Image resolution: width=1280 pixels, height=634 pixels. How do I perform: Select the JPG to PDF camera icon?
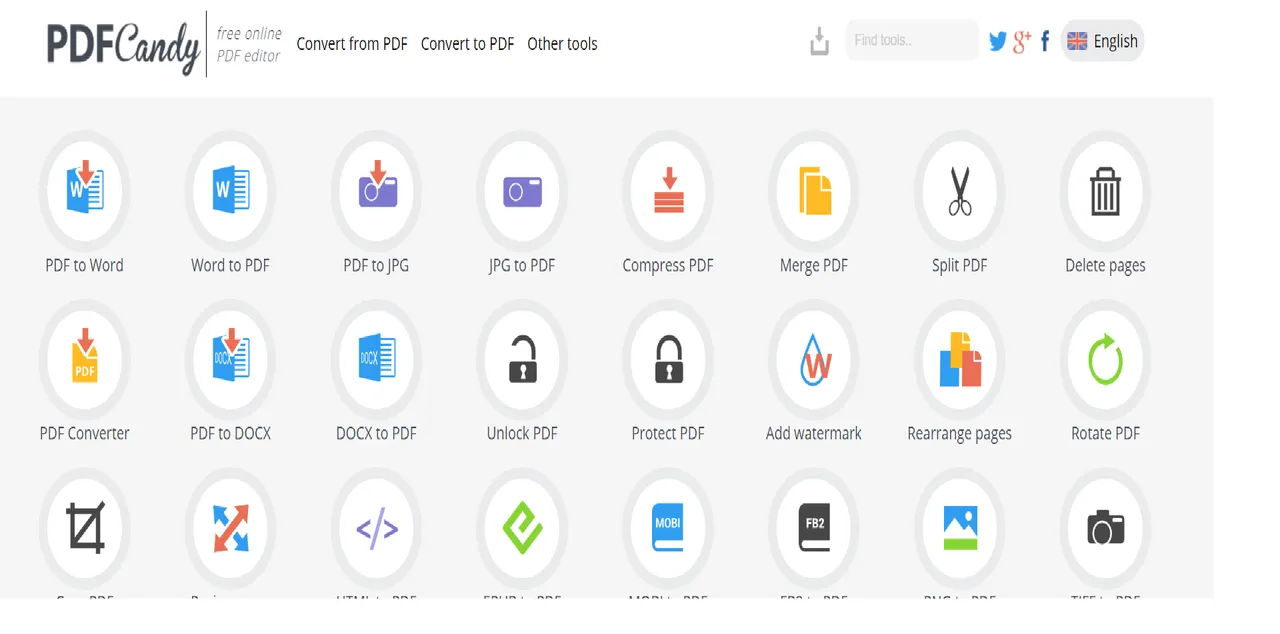pos(522,191)
